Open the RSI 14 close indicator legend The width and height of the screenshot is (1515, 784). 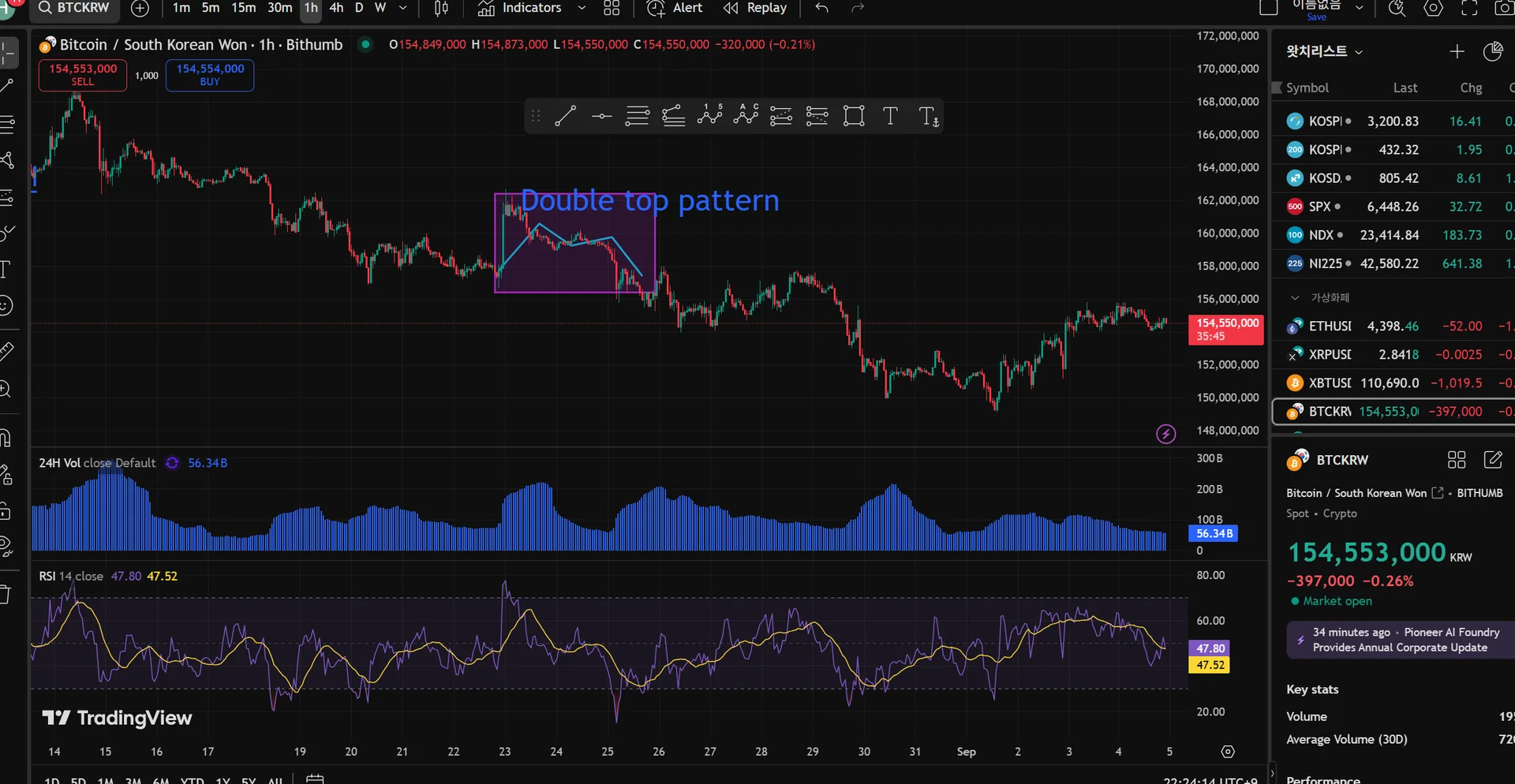point(71,577)
